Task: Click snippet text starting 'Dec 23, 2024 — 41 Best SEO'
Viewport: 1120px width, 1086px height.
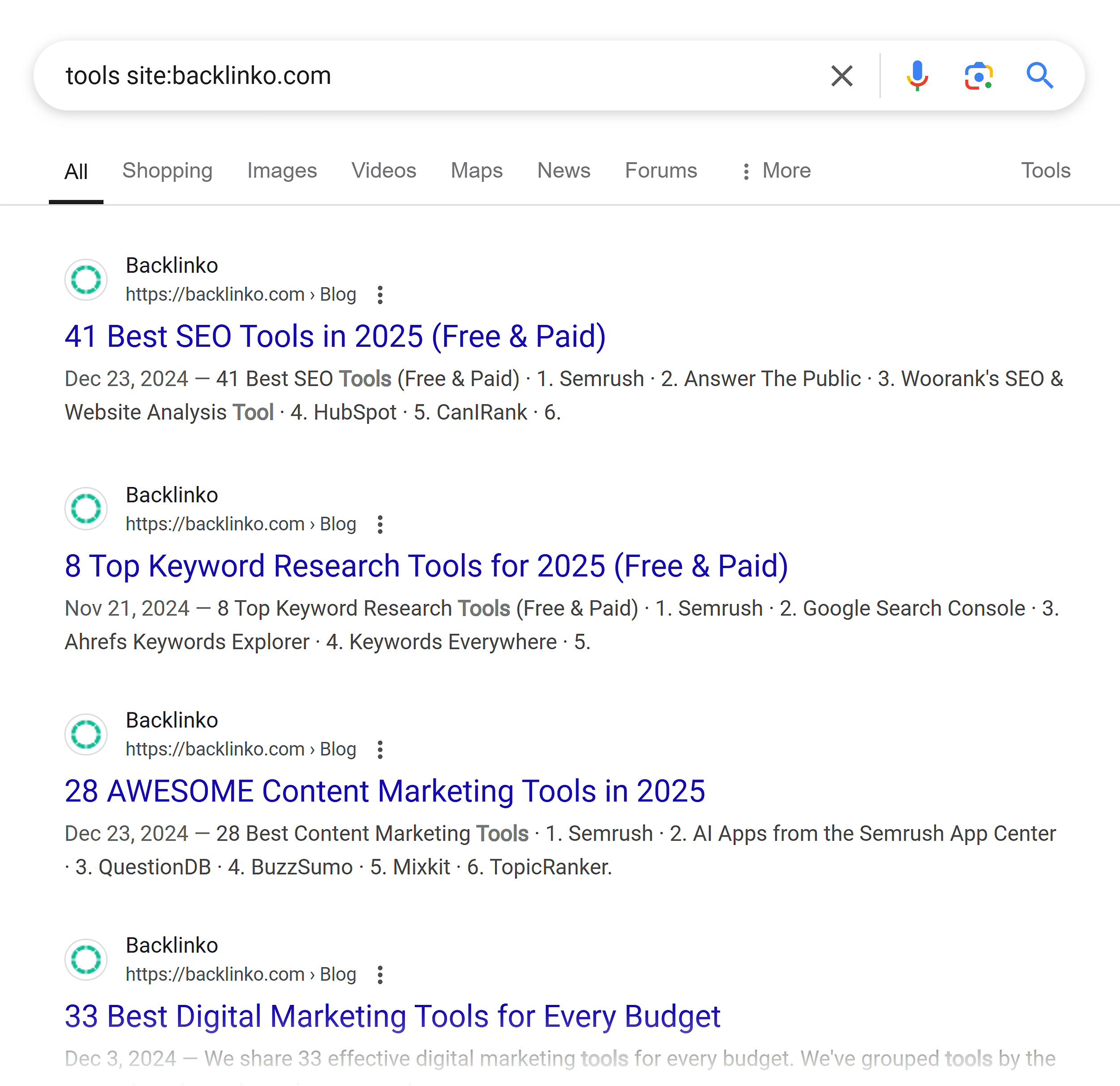Action: point(564,396)
